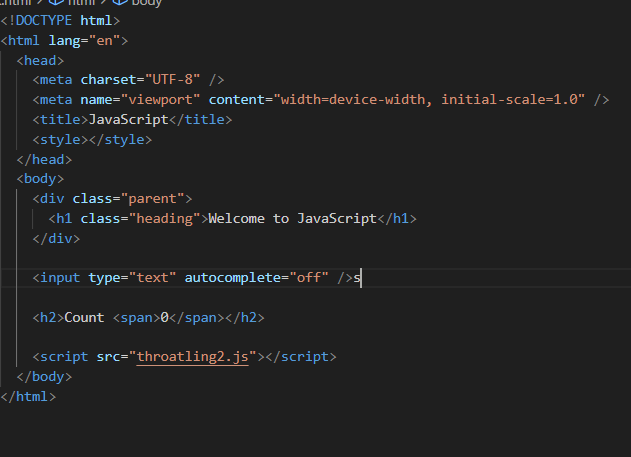Click the charset attribute name

(108, 80)
